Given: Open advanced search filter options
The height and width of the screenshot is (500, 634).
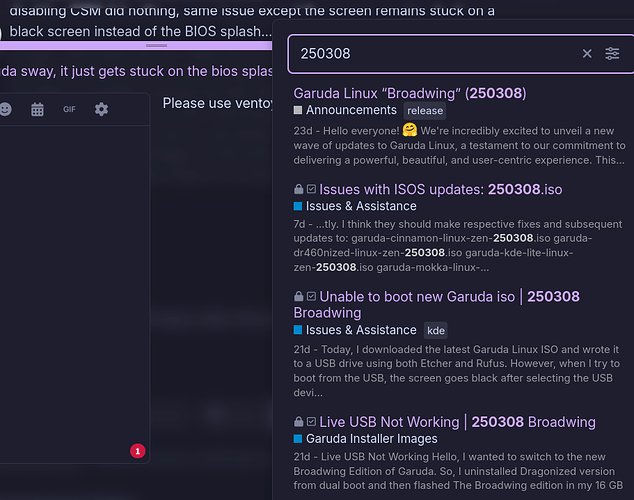Looking at the screenshot, I should coord(612,53).
